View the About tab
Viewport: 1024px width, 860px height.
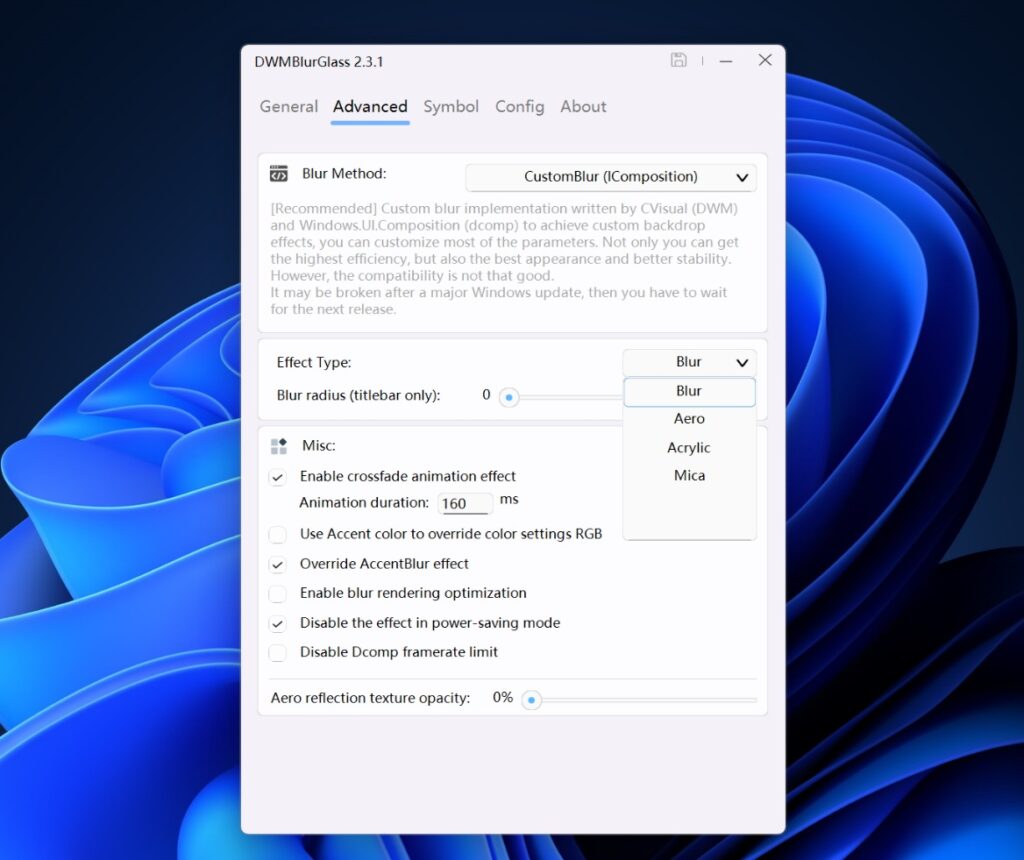[x=583, y=107]
